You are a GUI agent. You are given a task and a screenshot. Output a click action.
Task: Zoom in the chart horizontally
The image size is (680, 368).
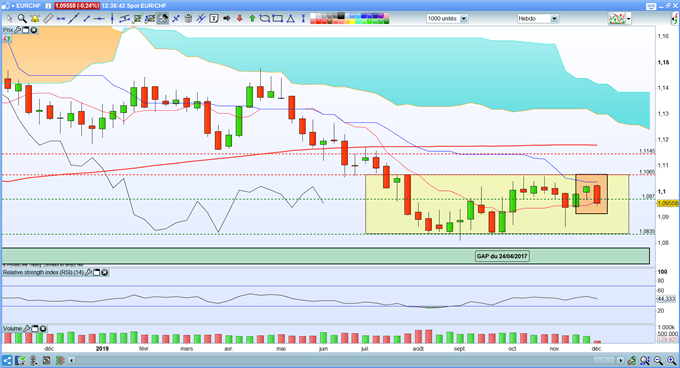click(671, 360)
